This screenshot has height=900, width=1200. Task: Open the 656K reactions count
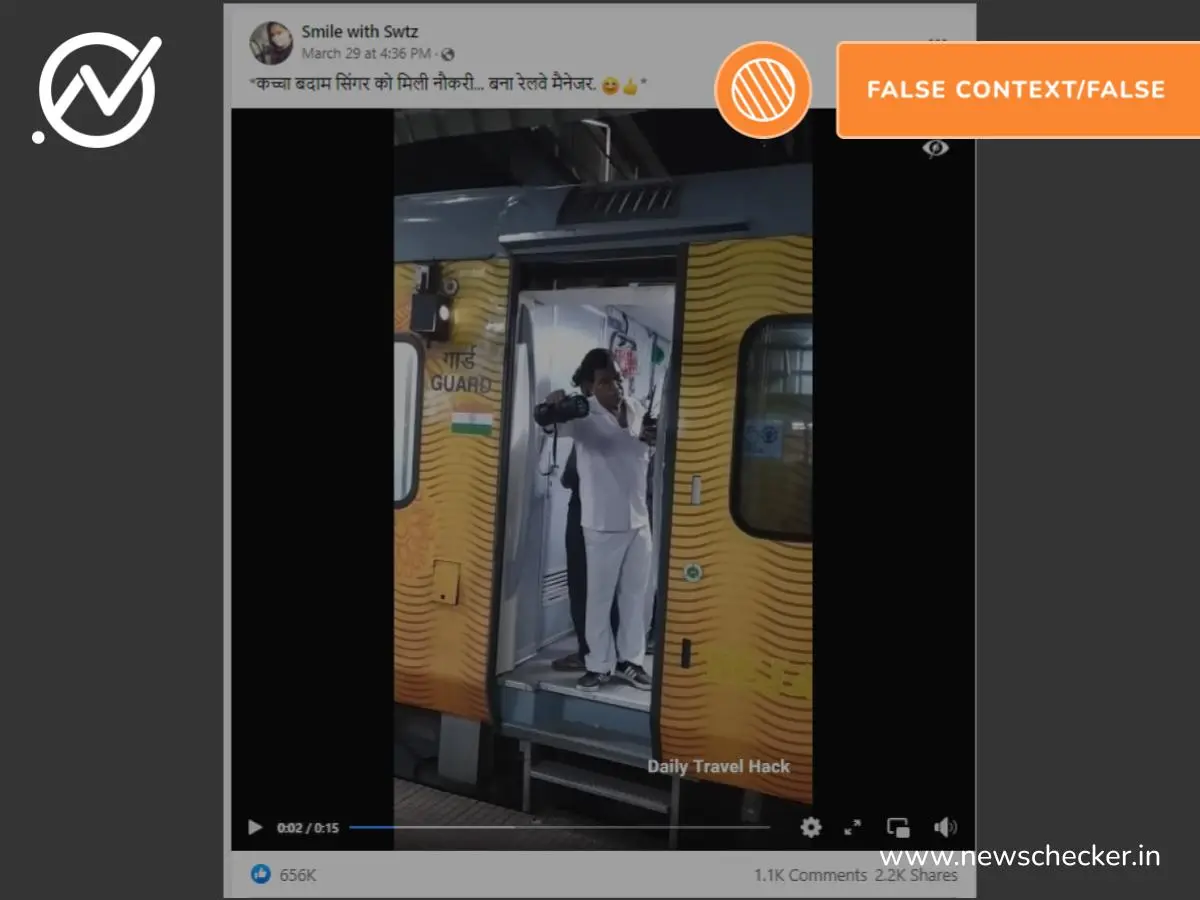pos(298,875)
